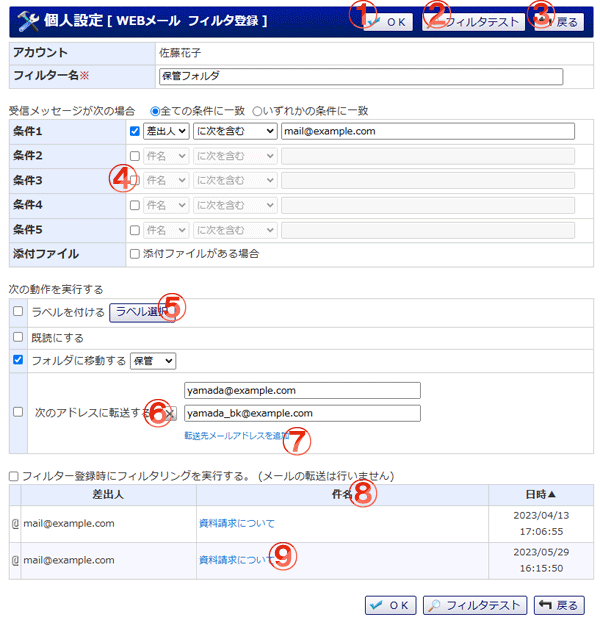
Task: Click the top フィルタテスト button in header
Action: (x=473, y=22)
